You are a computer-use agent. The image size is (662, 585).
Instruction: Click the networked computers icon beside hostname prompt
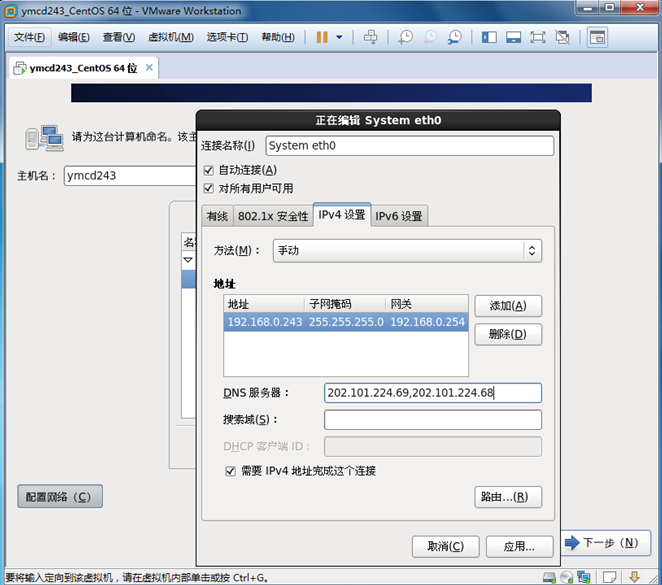point(44,138)
